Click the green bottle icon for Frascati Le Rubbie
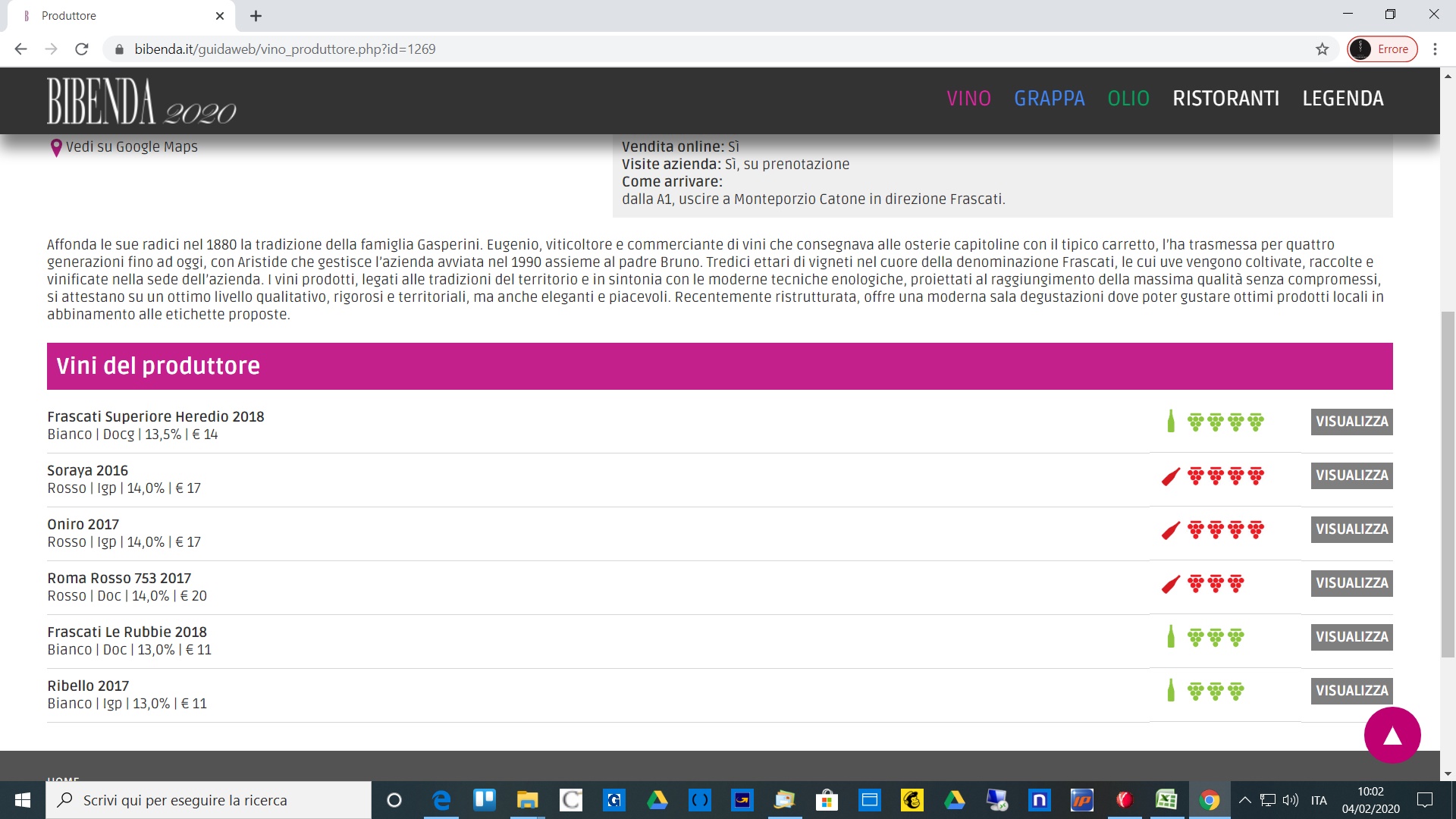The image size is (1456, 819). pyautogui.click(x=1171, y=637)
